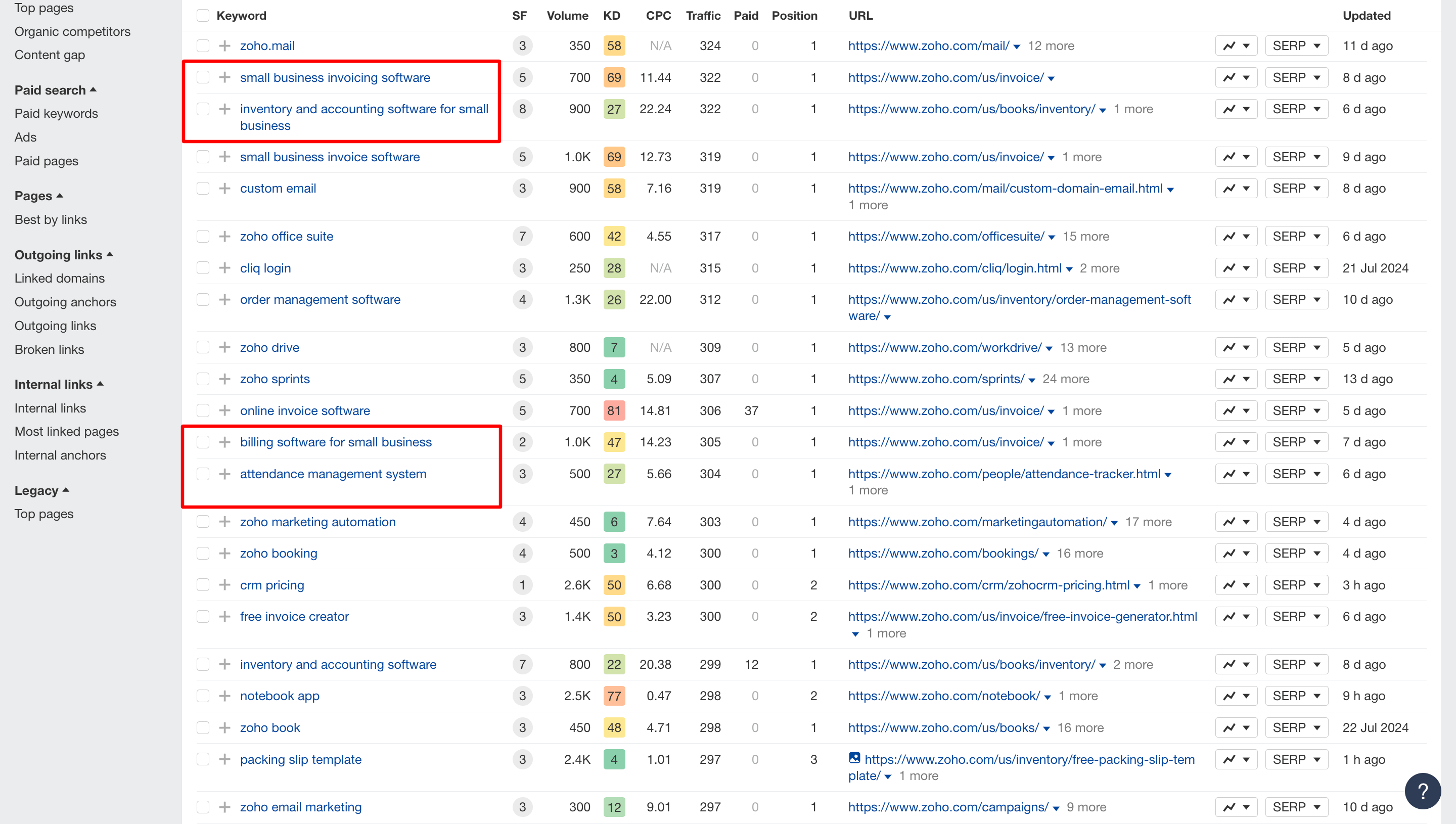1456x824 pixels.
Task: Sort table by Updated column header
Action: [x=1367, y=16]
